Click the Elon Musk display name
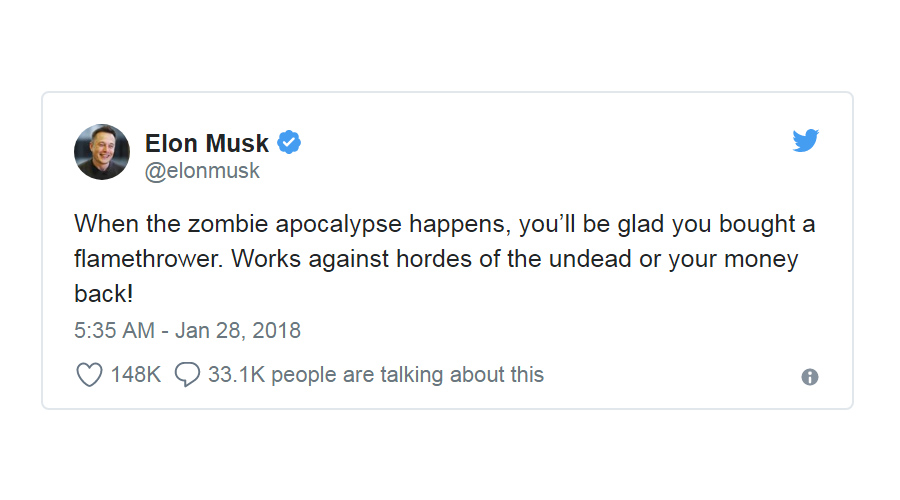The height and width of the screenshot is (500, 900). (207, 143)
